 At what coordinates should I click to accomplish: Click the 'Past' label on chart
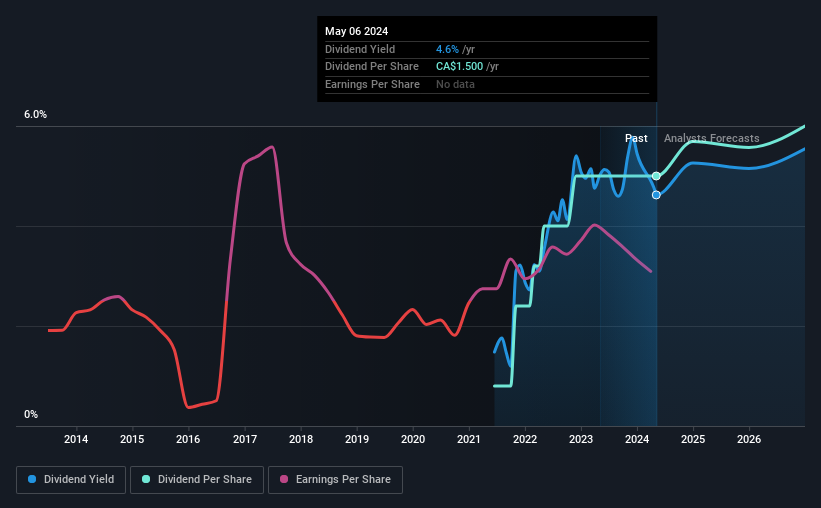pos(636,138)
